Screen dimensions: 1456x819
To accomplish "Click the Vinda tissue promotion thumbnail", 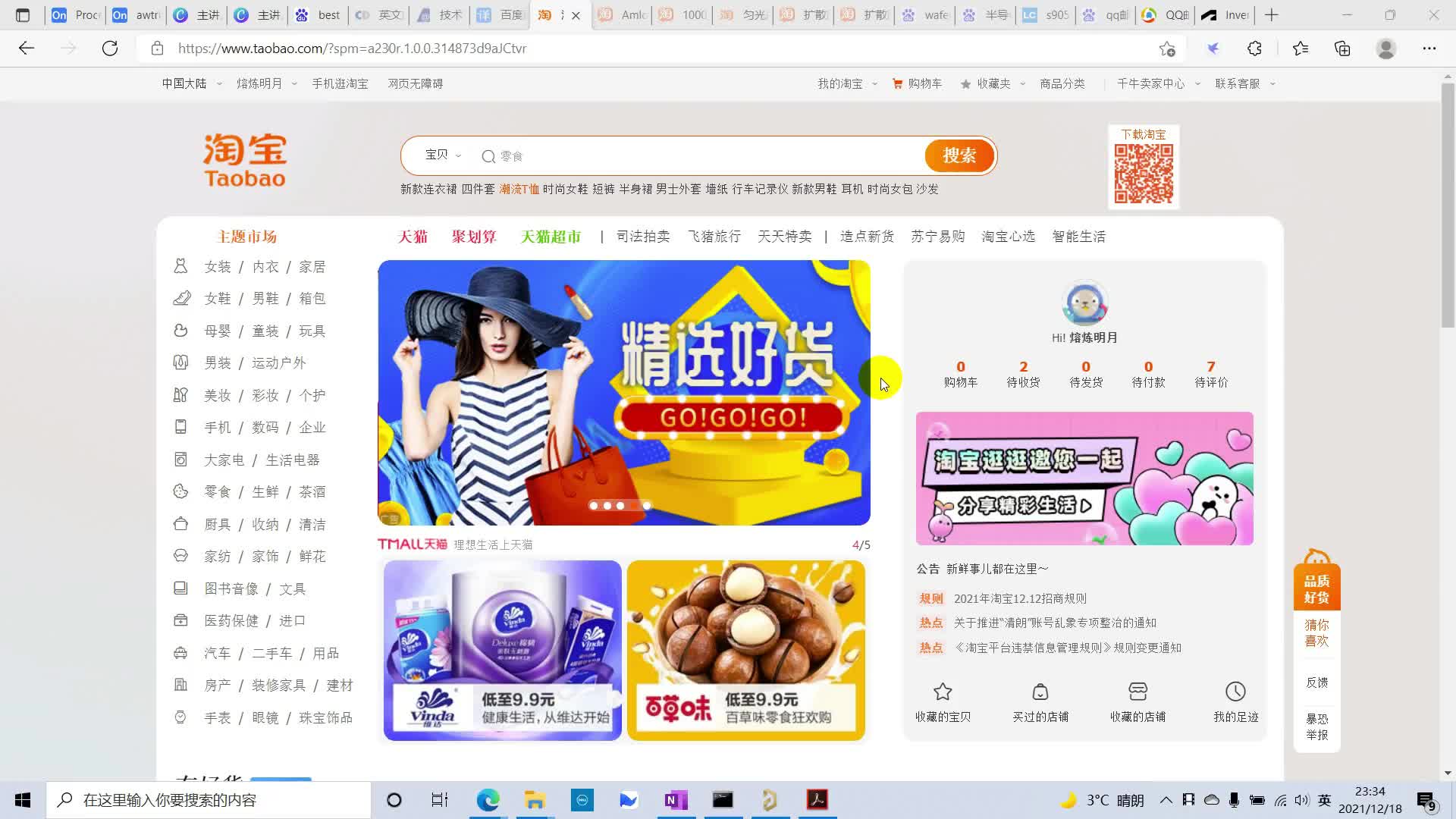I will 502,651.
